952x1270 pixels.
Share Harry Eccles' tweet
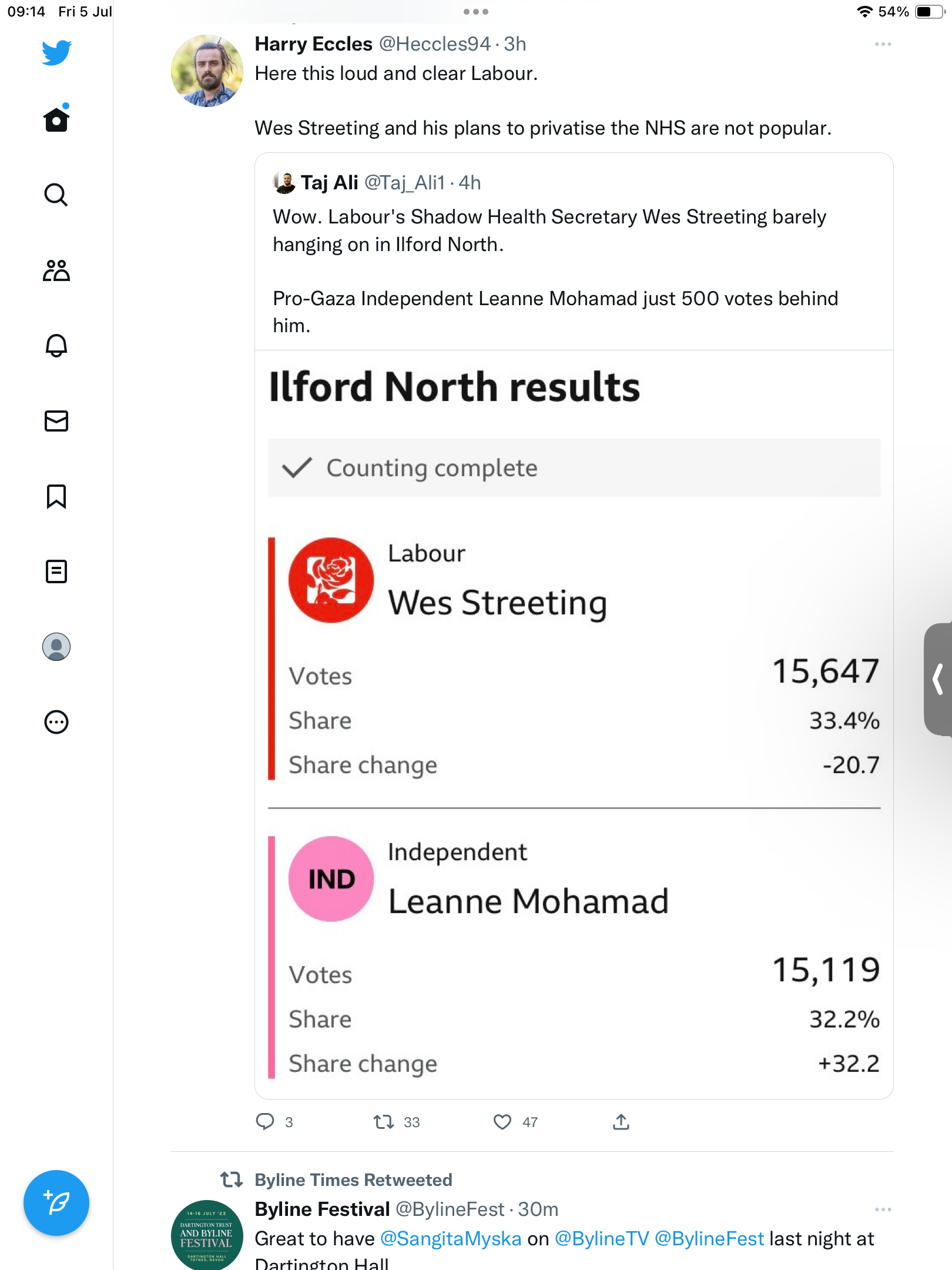(x=621, y=1122)
